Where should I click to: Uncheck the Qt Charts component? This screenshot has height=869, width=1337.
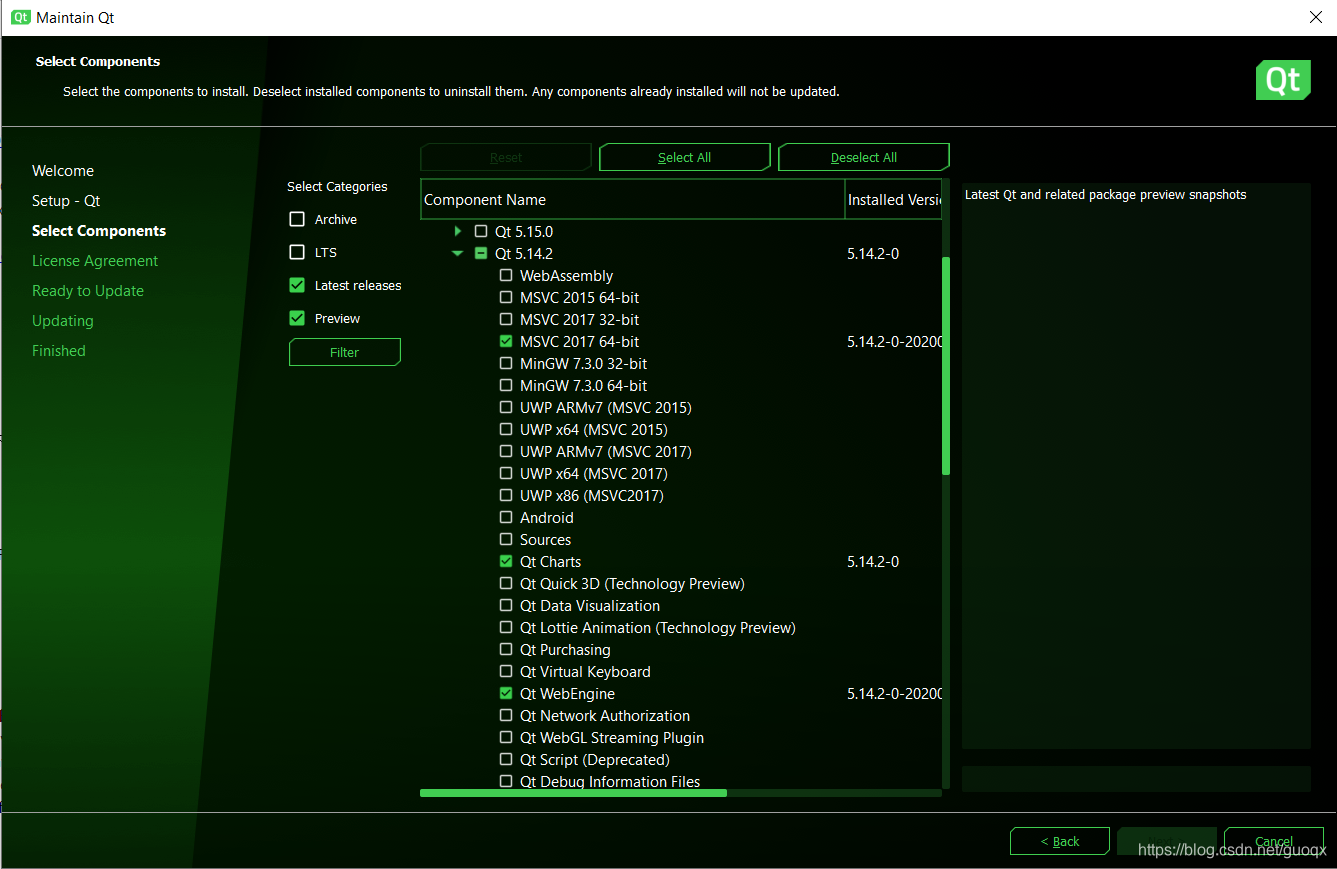[506, 561]
